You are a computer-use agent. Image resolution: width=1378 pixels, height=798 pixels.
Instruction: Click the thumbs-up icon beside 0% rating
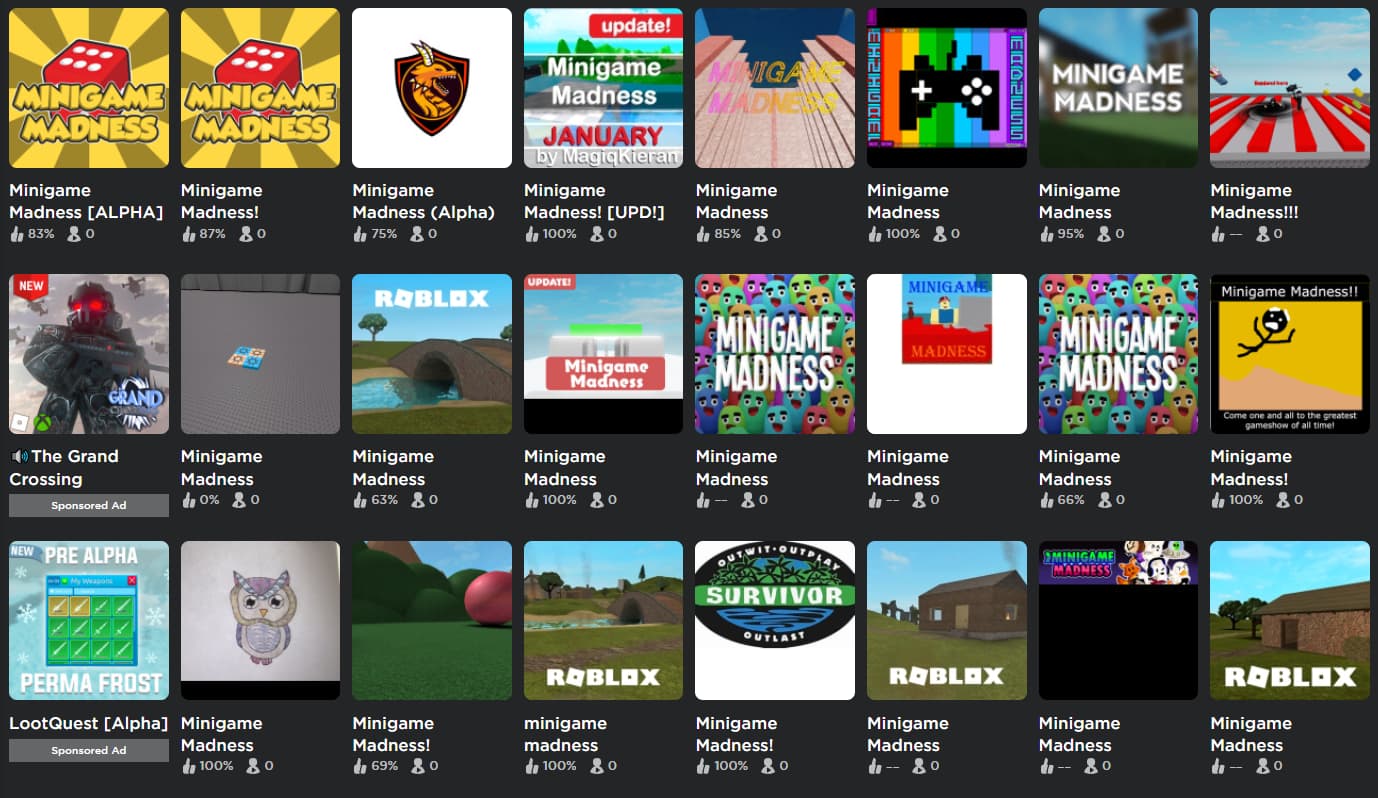188,500
